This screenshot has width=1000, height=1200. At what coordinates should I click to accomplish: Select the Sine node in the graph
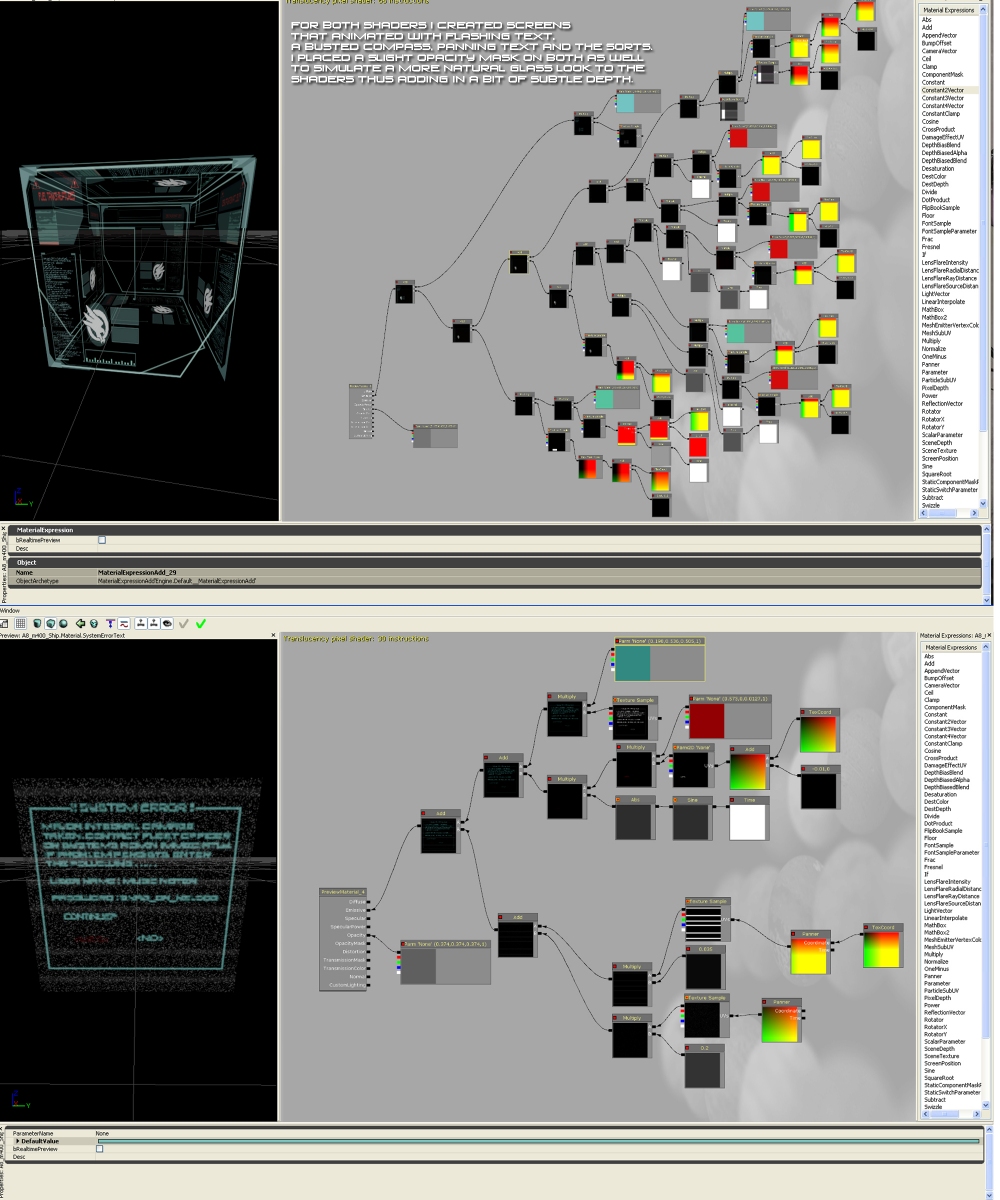tap(692, 800)
